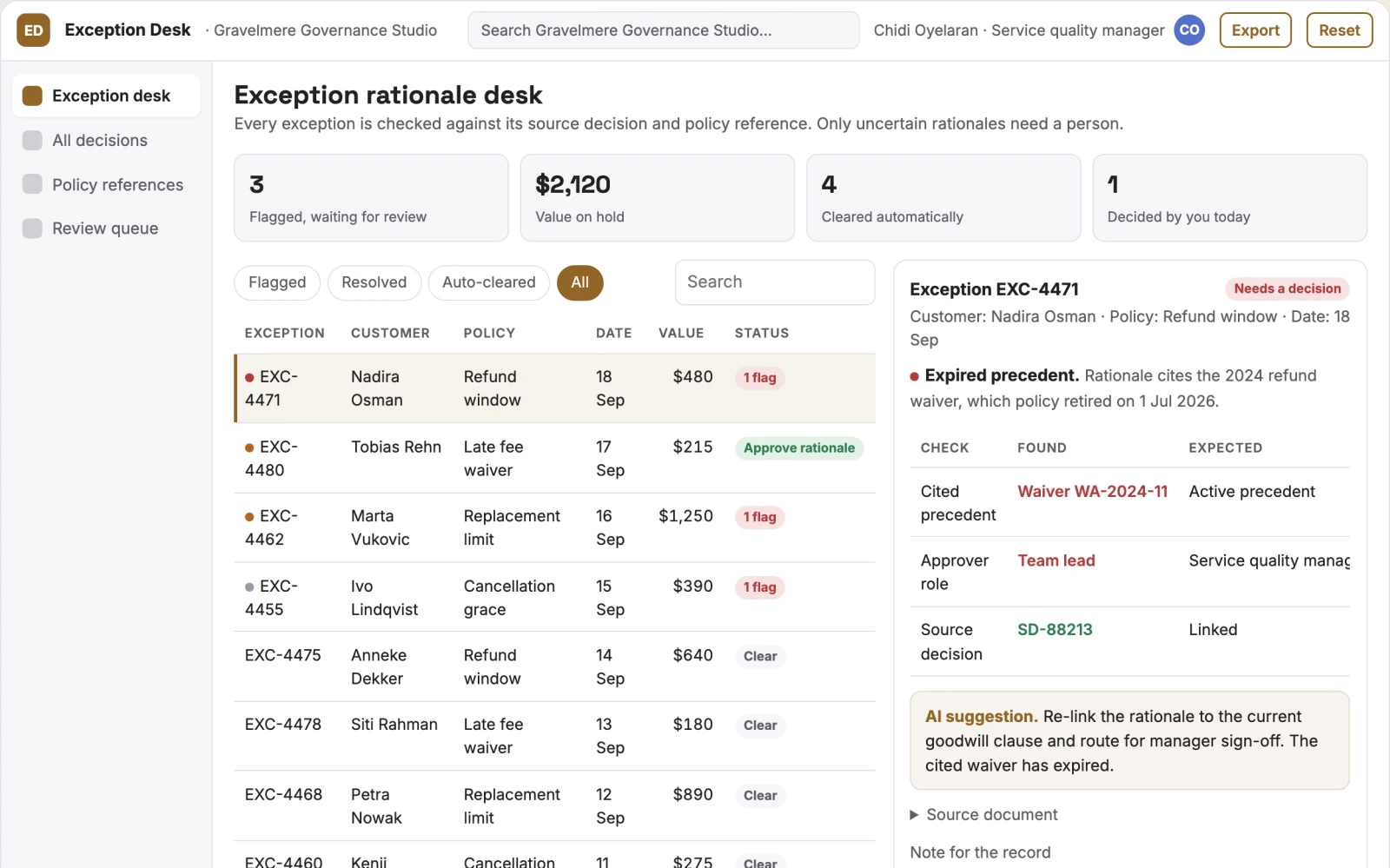This screenshot has width=1390, height=868.
Task: Click the All decisions sidebar icon
Action: 32,140
